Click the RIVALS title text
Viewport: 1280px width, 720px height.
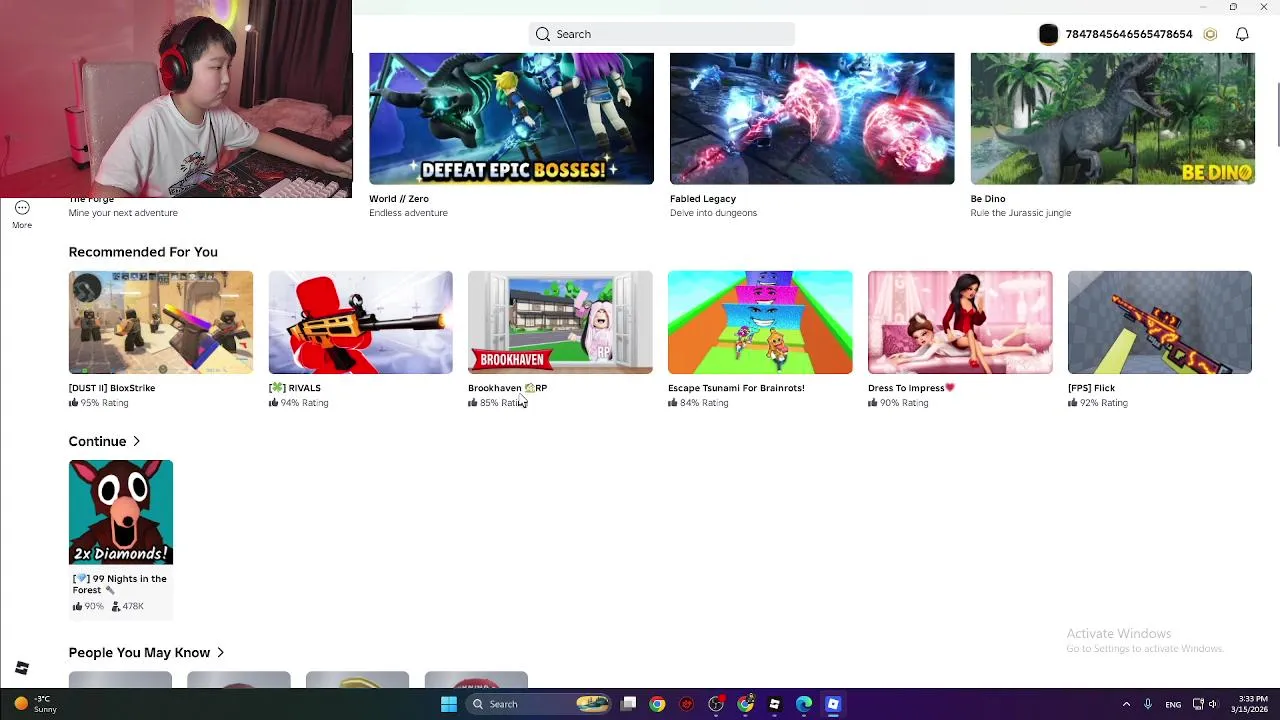click(295, 388)
